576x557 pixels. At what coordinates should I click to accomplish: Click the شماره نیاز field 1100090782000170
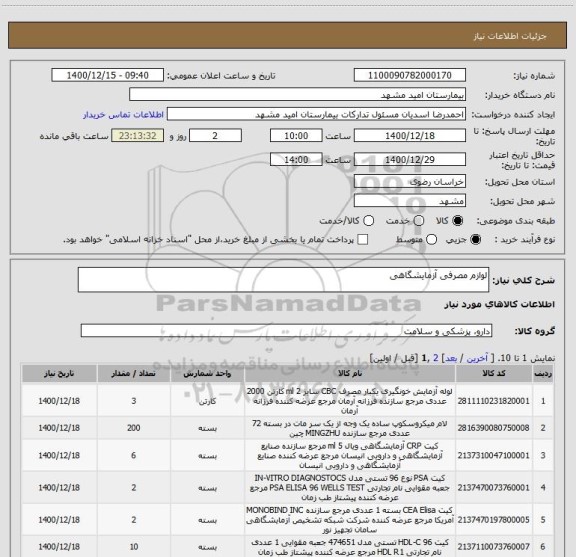click(410, 75)
